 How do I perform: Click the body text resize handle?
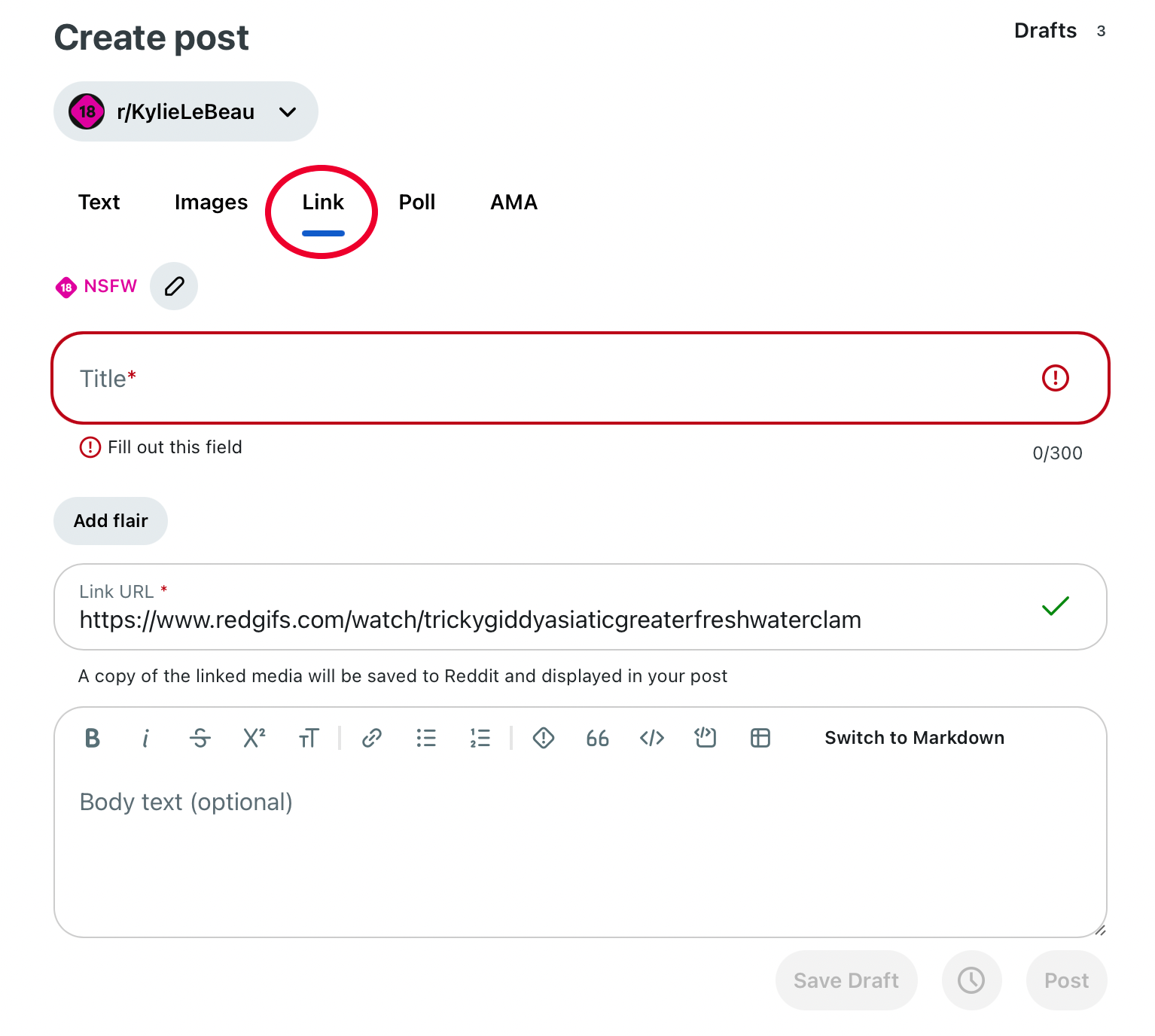click(1100, 931)
